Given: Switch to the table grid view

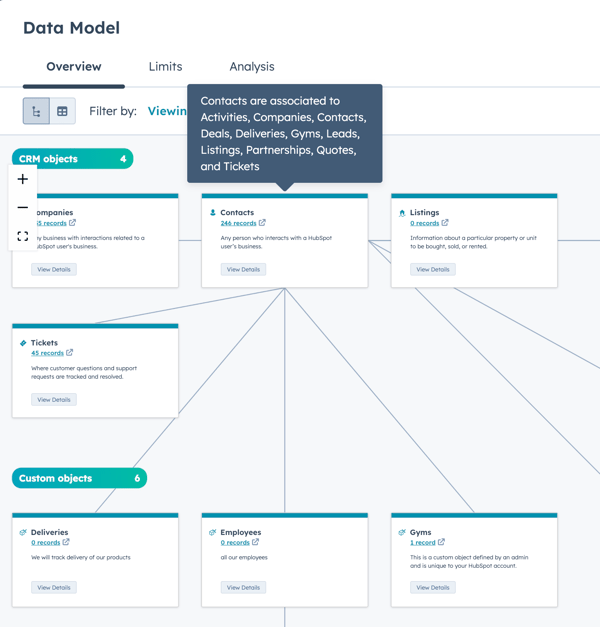Looking at the screenshot, I should (x=62, y=111).
